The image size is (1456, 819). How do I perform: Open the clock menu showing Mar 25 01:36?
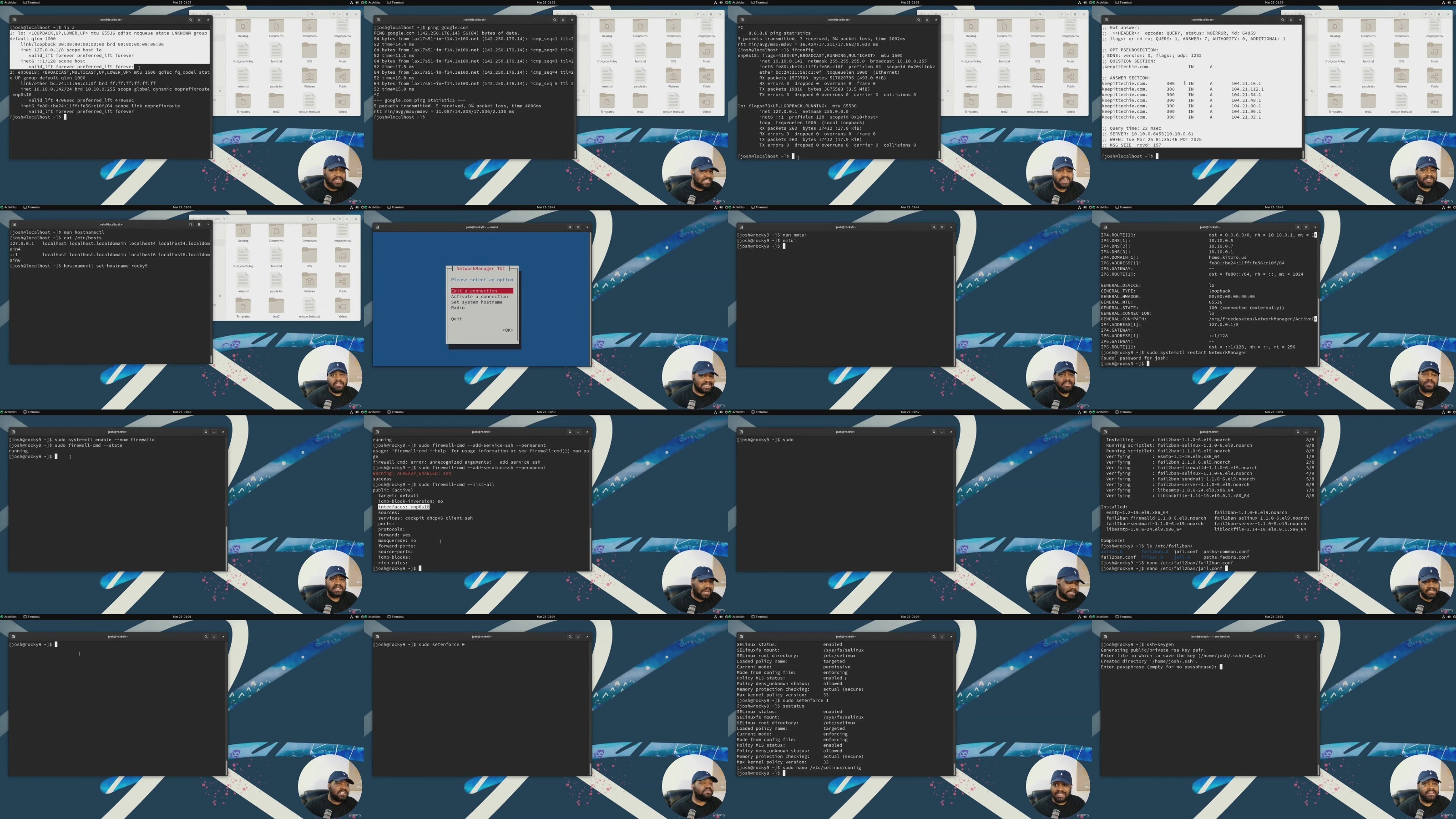(1274, 2)
